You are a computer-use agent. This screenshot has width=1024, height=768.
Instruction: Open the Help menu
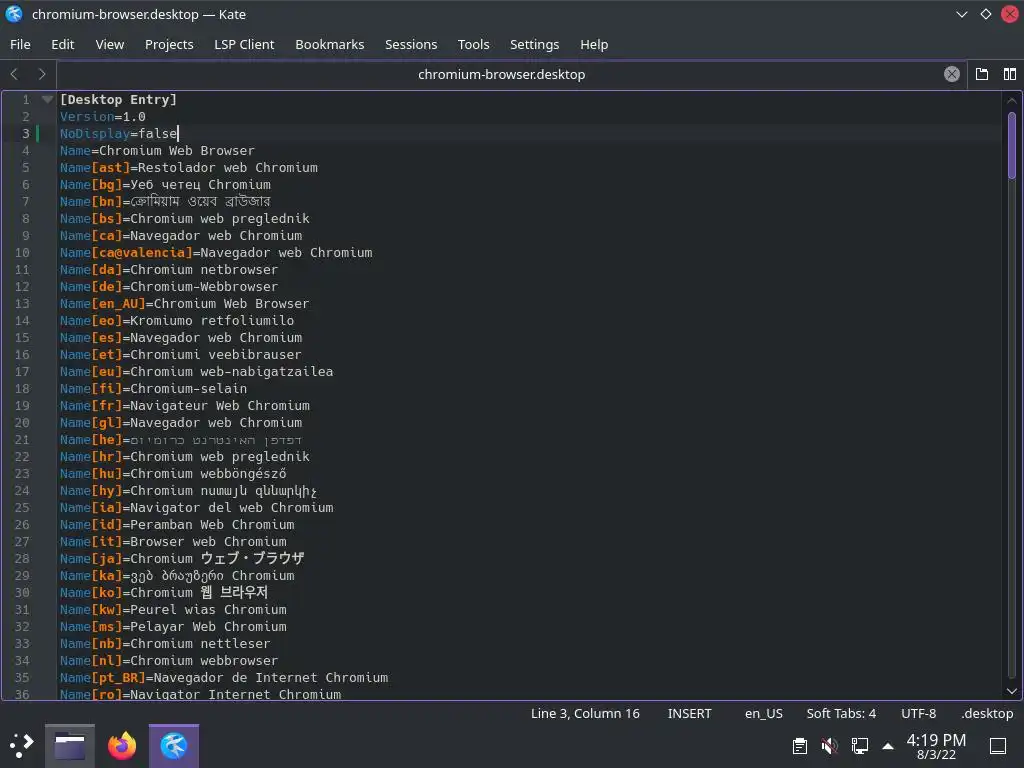pos(594,44)
